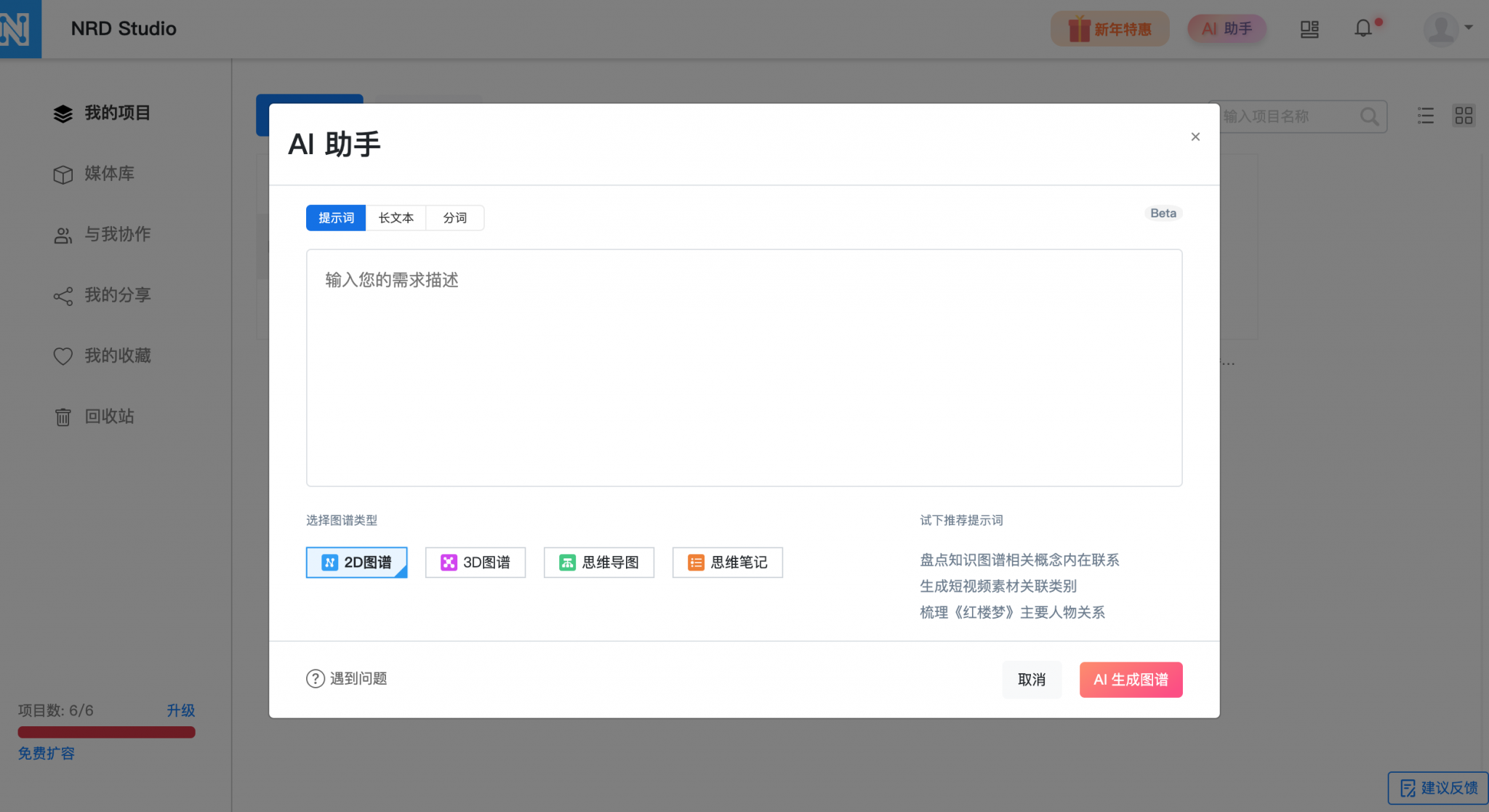The width and height of the screenshot is (1489, 812).
Task: Switch to the 分词 tab
Action: pyautogui.click(x=454, y=217)
